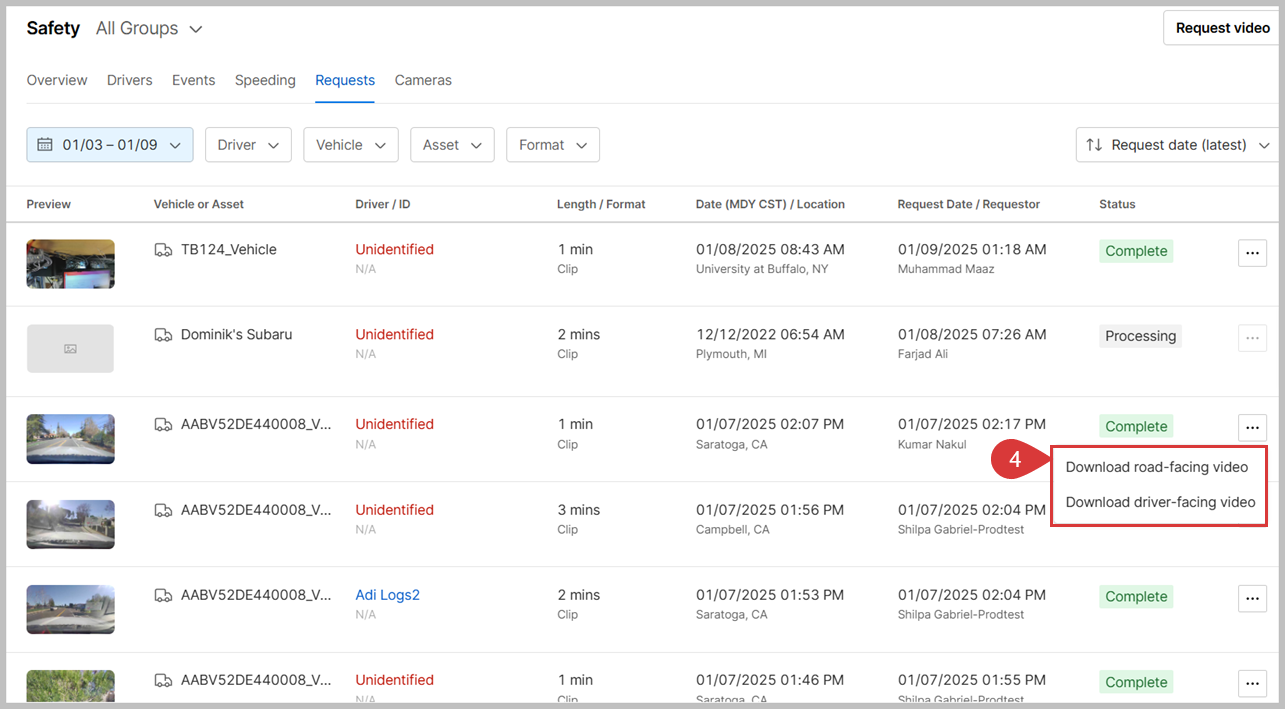The image size is (1285, 709).
Task: Open three-dot menu for TB124_Vehicle row
Action: click(x=1252, y=253)
